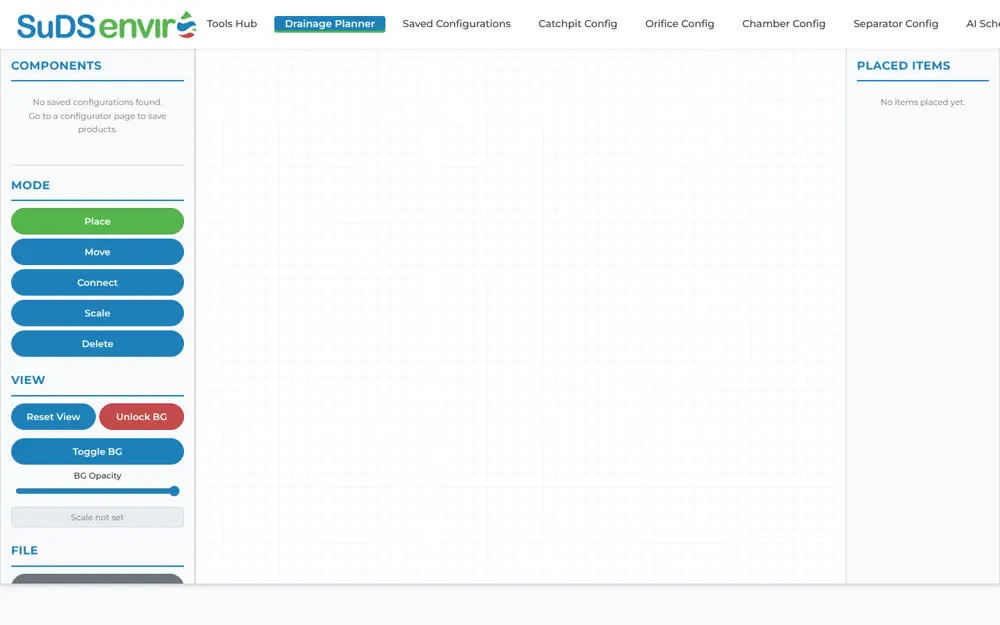Click the BG Opacity slider handle
Viewport: 1000px width, 625px height.
click(x=174, y=491)
